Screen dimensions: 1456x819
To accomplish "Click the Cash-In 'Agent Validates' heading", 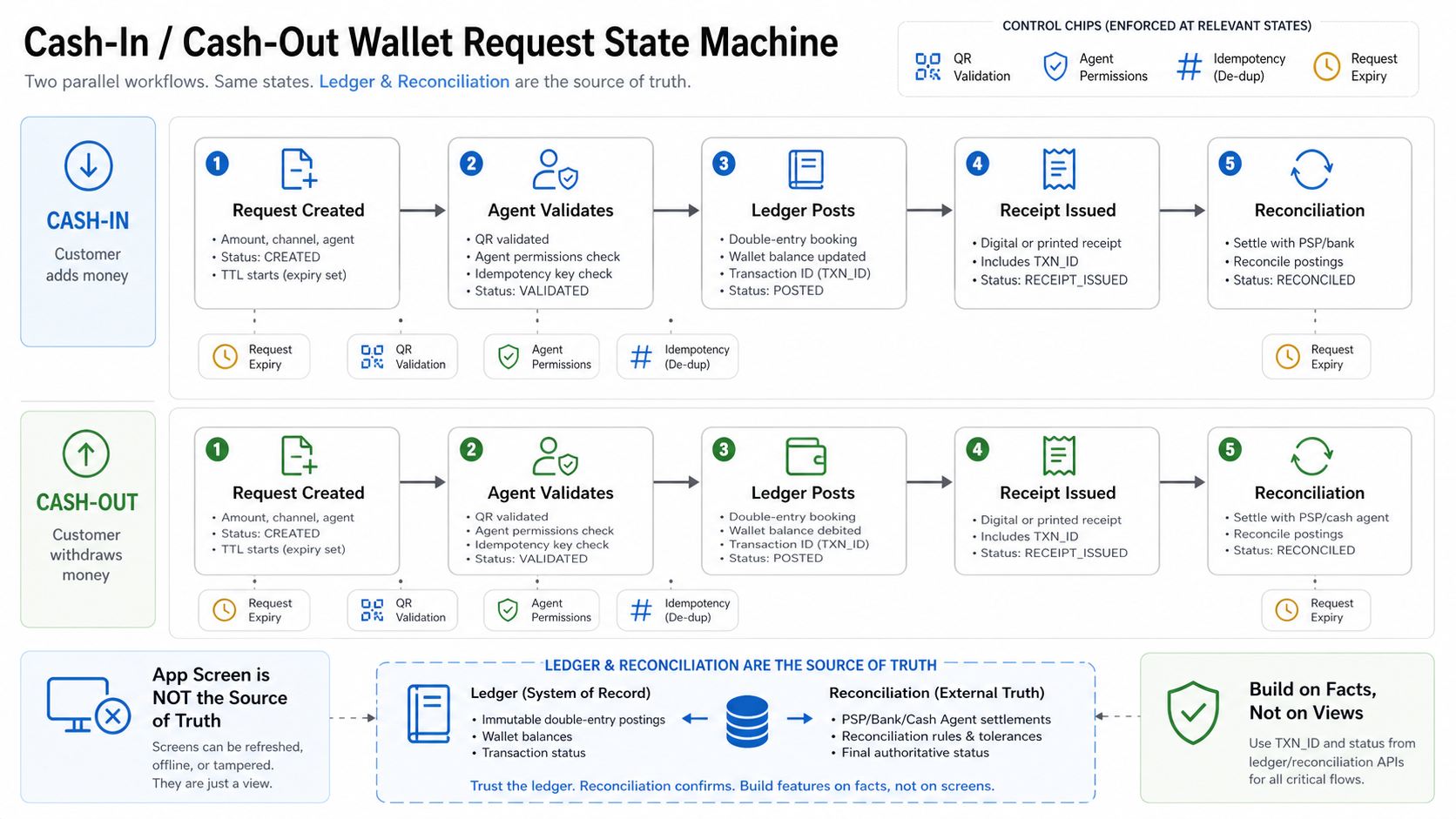I will [550, 211].
